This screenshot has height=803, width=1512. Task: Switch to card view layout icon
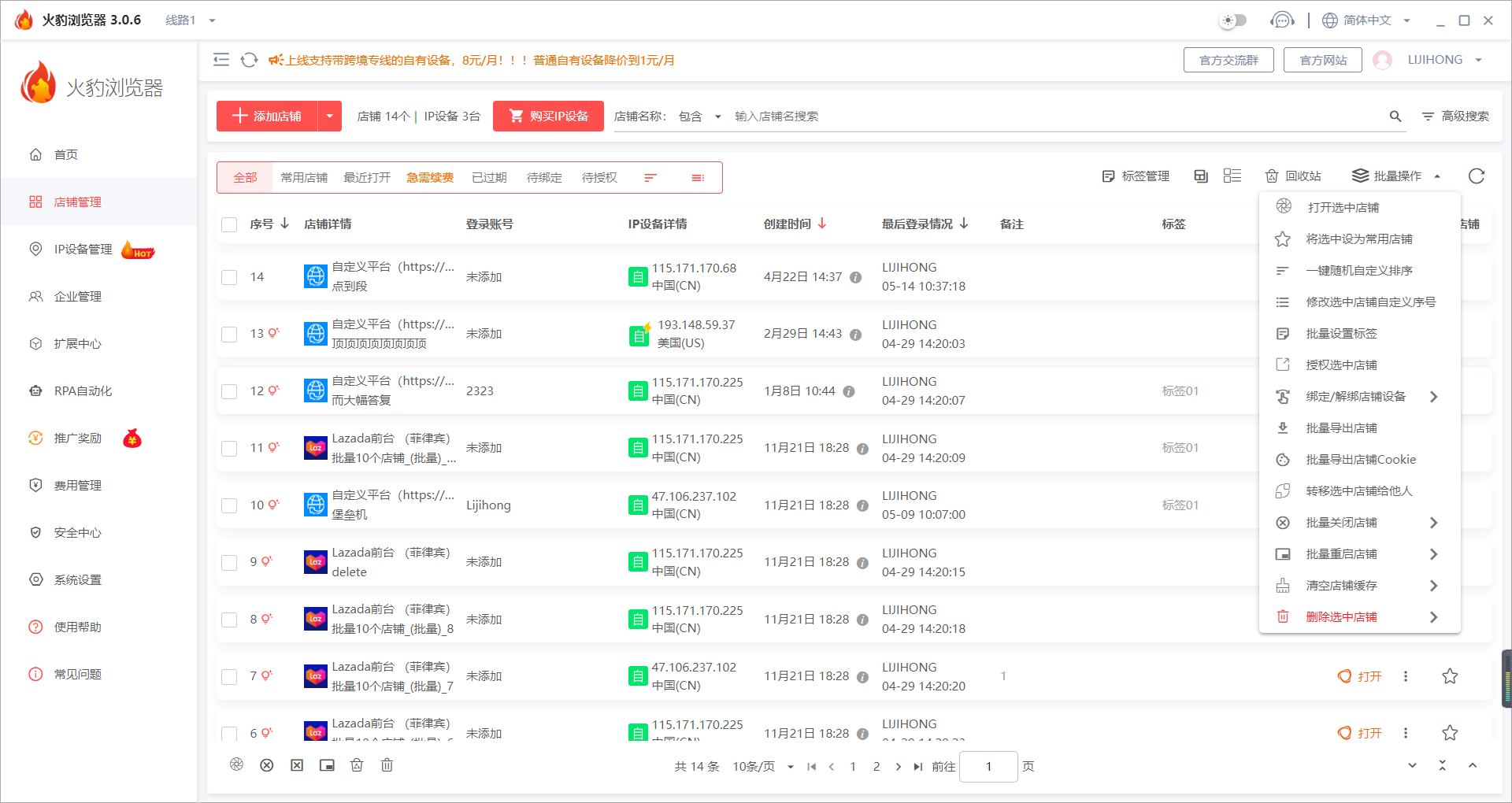pyautogui.click(x=1201, y=176)
